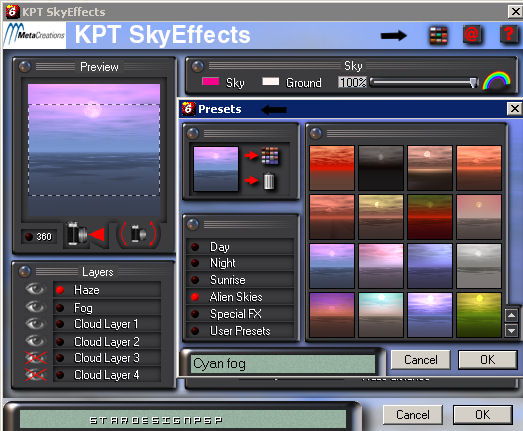The height and width of the screenshot is (431, 523).
Task: Click the main sky preview image
Action: pyautogui.click(x=94, y=150)
